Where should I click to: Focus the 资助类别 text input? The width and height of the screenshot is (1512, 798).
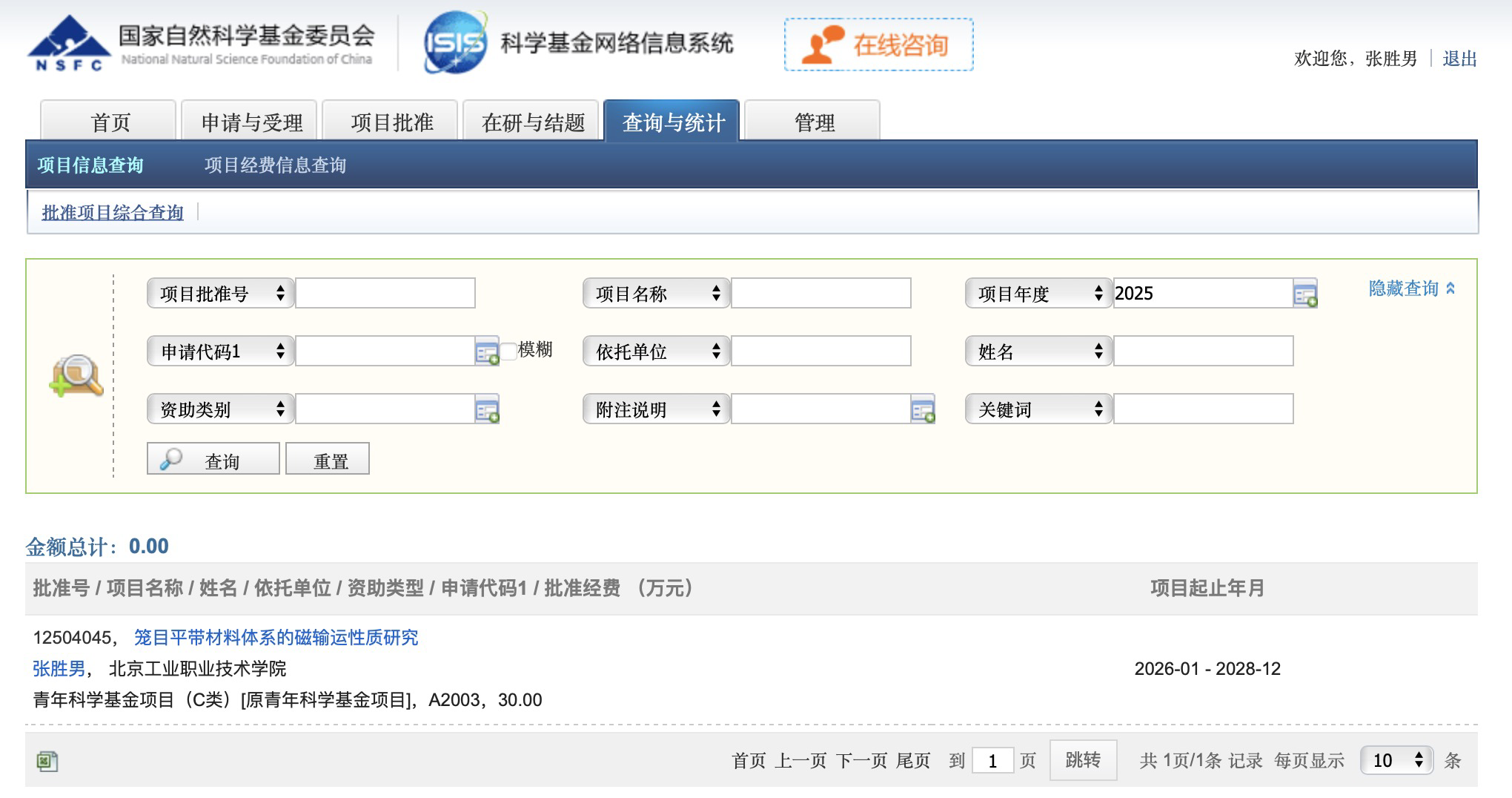[x=385, y=409]
